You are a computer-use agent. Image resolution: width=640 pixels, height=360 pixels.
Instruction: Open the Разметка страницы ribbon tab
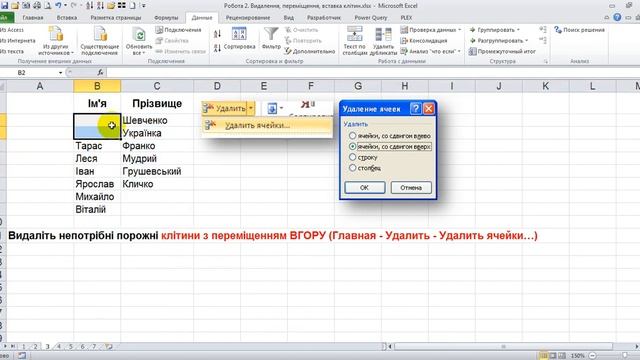(x=116, y=18)
